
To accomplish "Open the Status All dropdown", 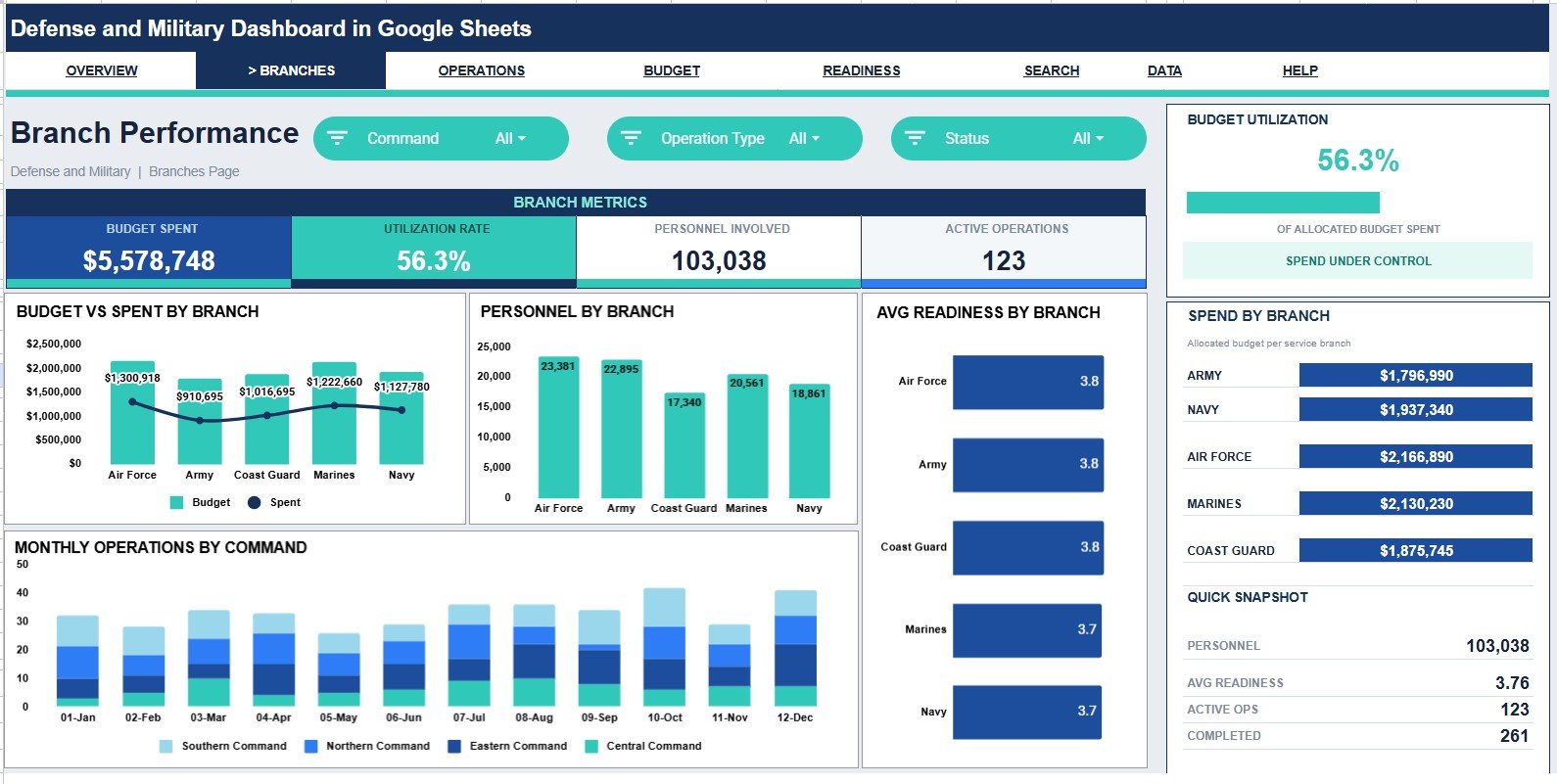I will (1088, 138).
